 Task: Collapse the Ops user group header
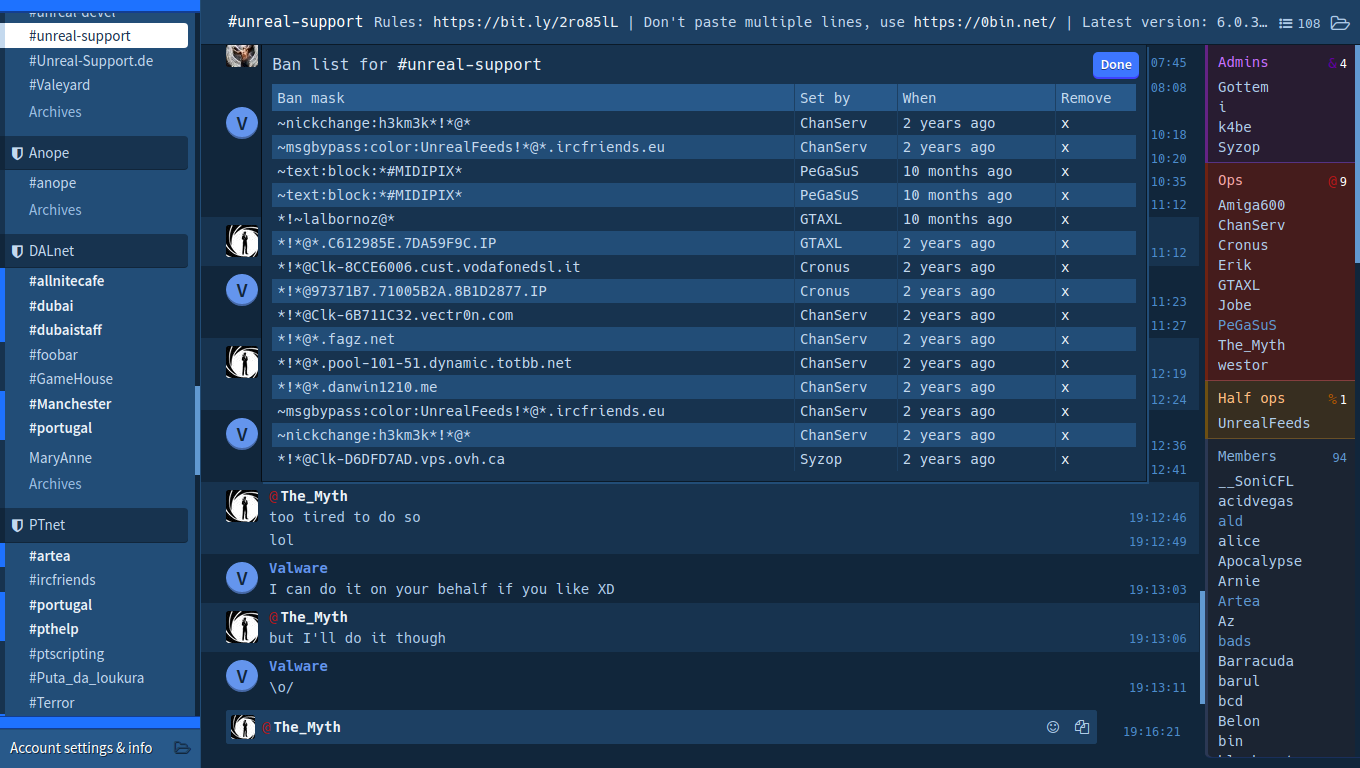[x=1230, y=181]
